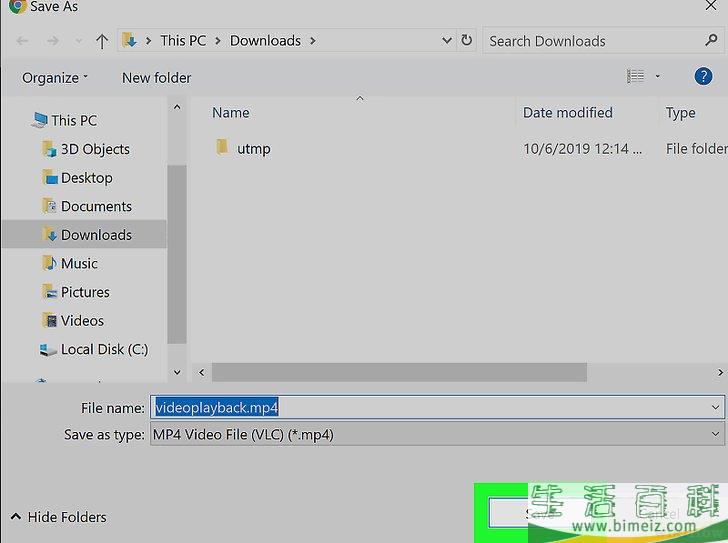
Task: Click the Up one level arrow
Action: click(102, 41)
